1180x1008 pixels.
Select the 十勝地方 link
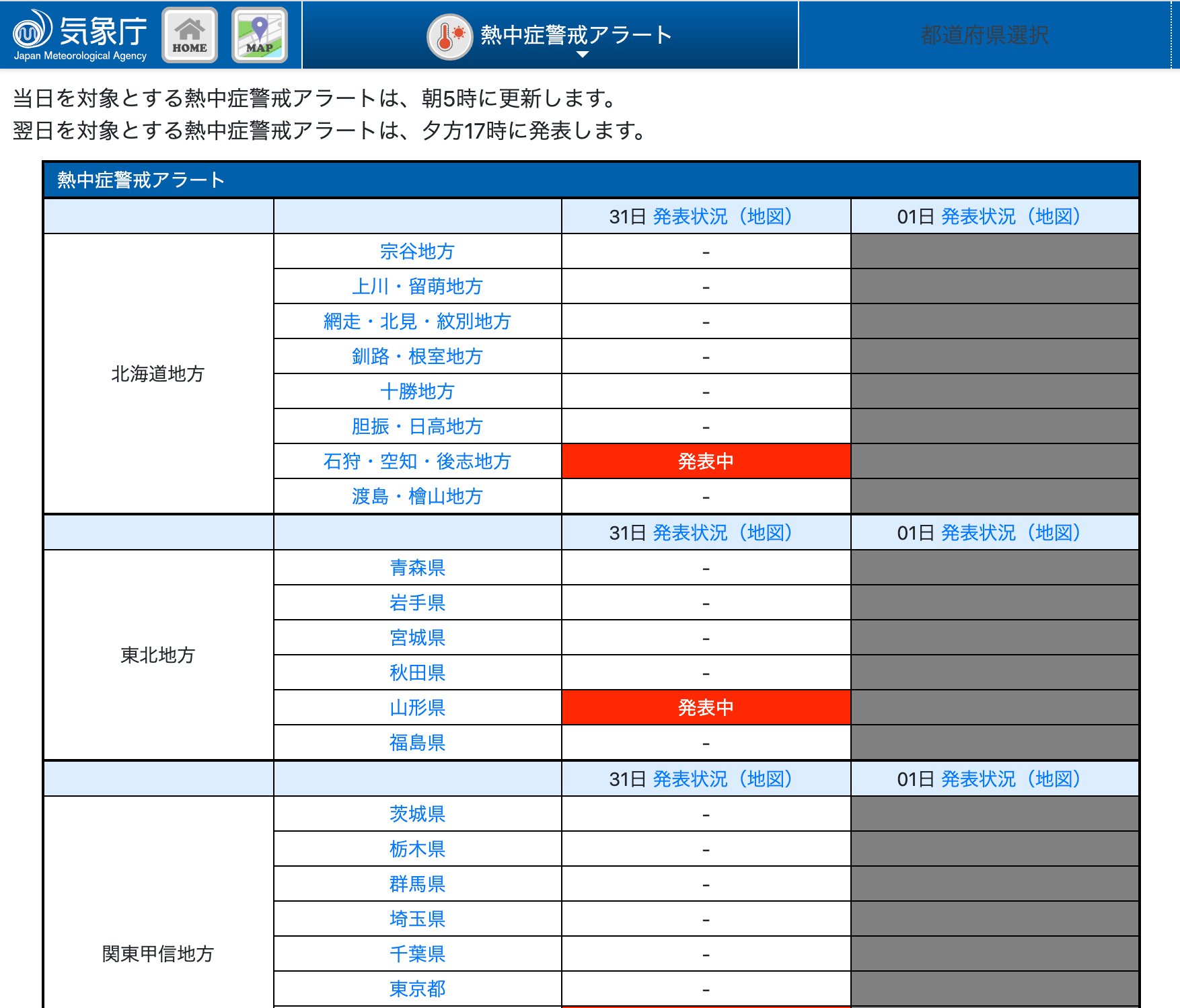(417, 392)
